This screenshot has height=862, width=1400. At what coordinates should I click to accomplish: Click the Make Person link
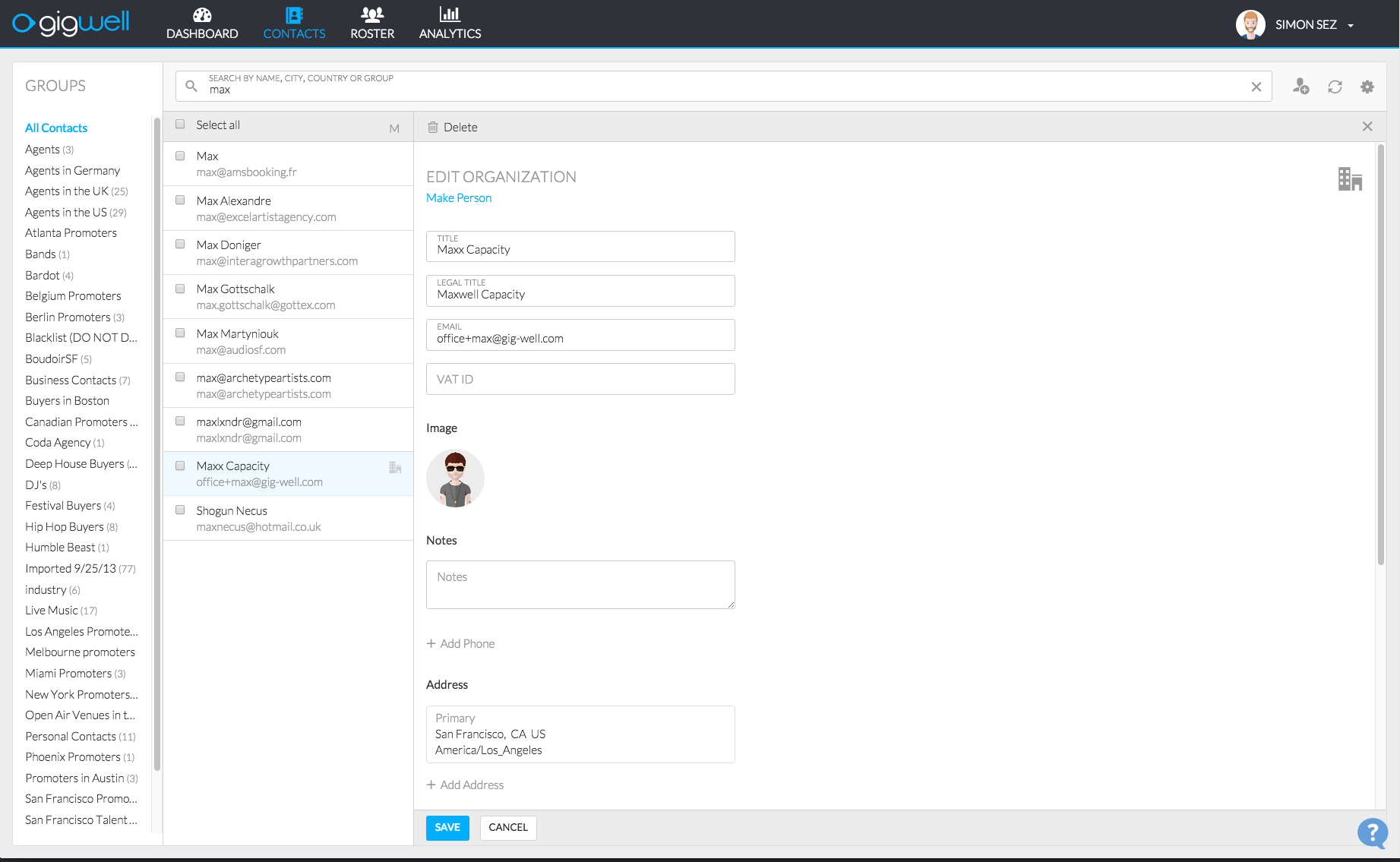pos(458,197)
